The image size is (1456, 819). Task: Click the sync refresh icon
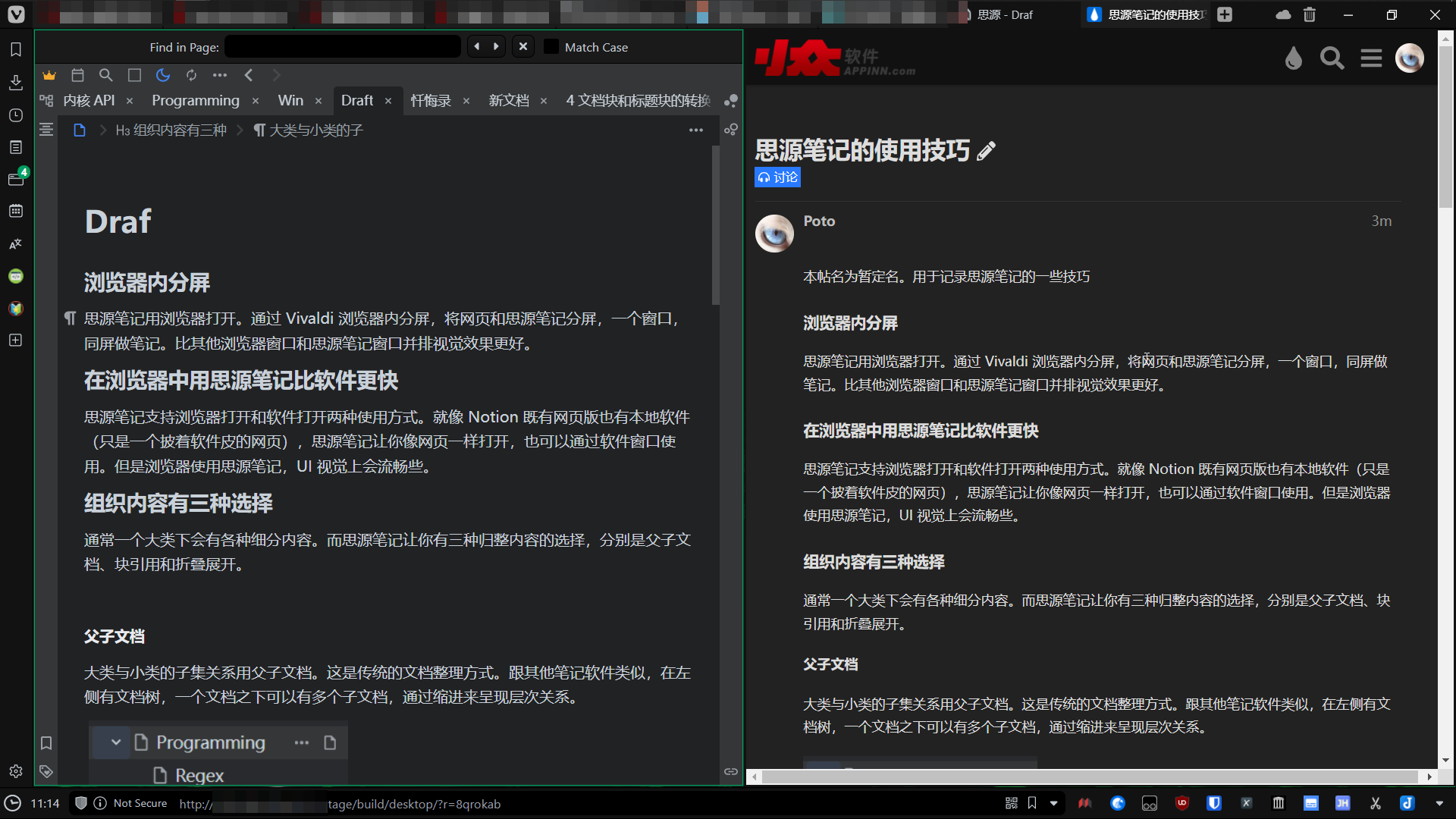click(191, 75)
